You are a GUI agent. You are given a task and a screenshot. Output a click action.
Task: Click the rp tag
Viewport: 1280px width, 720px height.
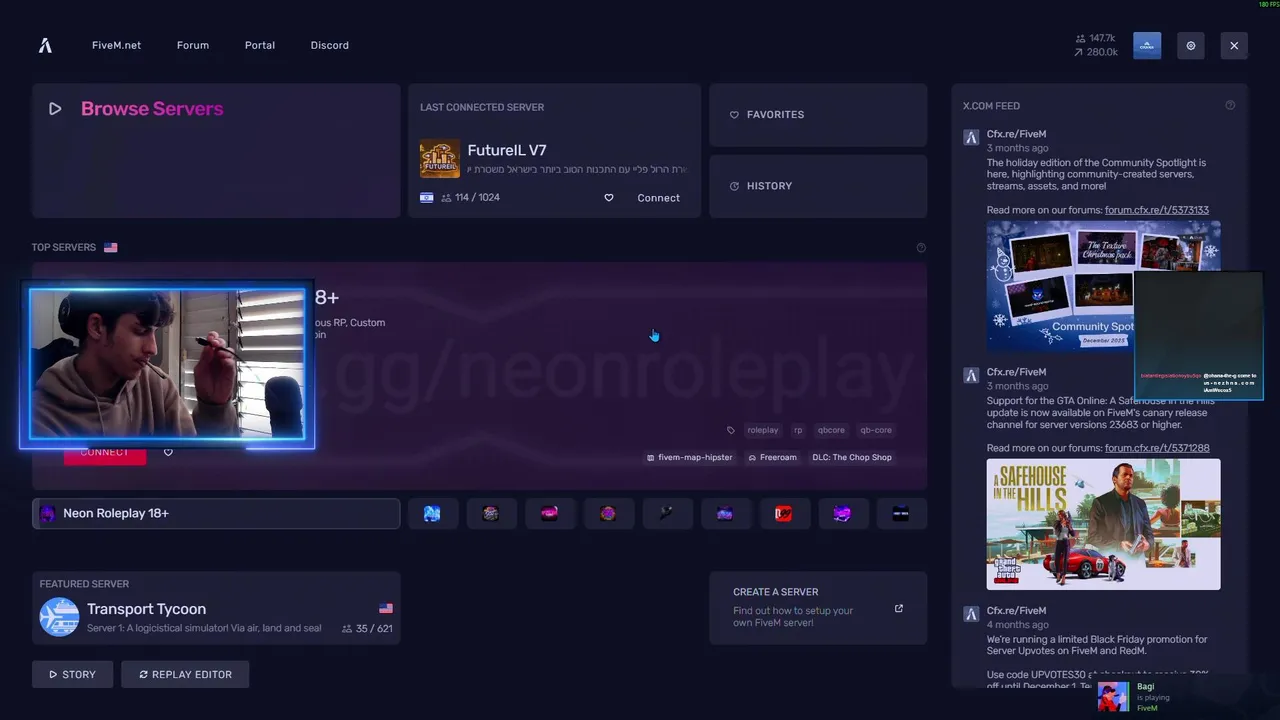point(798,430)
